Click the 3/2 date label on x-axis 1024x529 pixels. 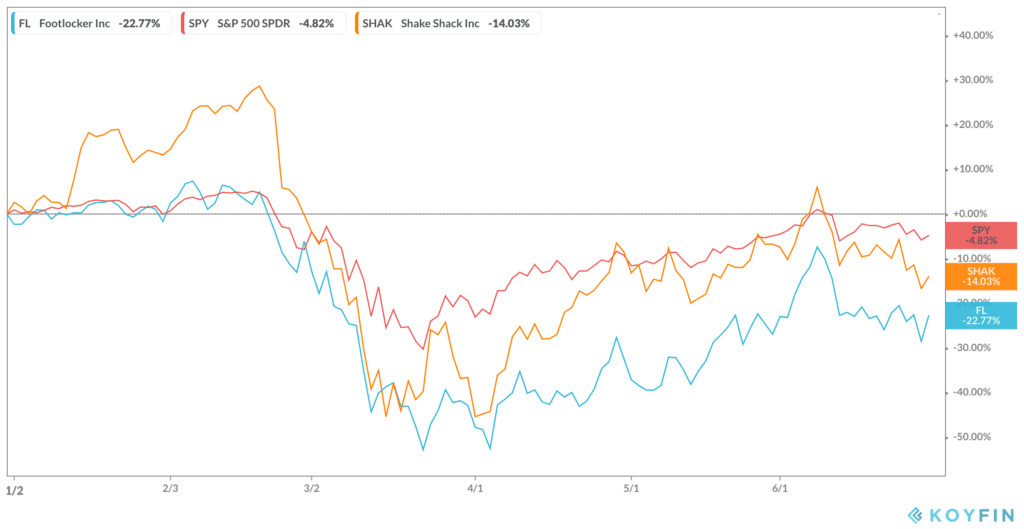312,489
